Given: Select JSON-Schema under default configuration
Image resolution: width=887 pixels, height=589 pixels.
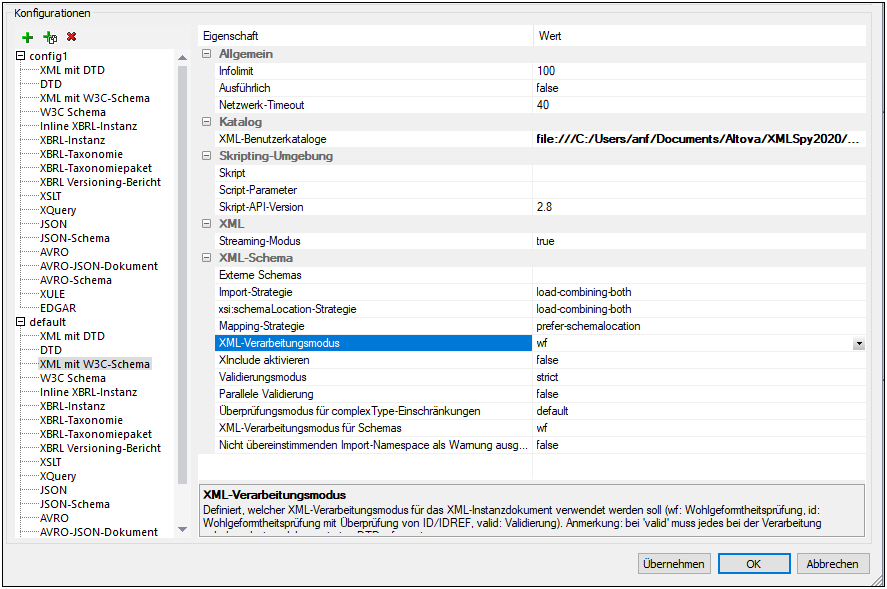Looking at the screenshot, I should click(x=75, y=505).
